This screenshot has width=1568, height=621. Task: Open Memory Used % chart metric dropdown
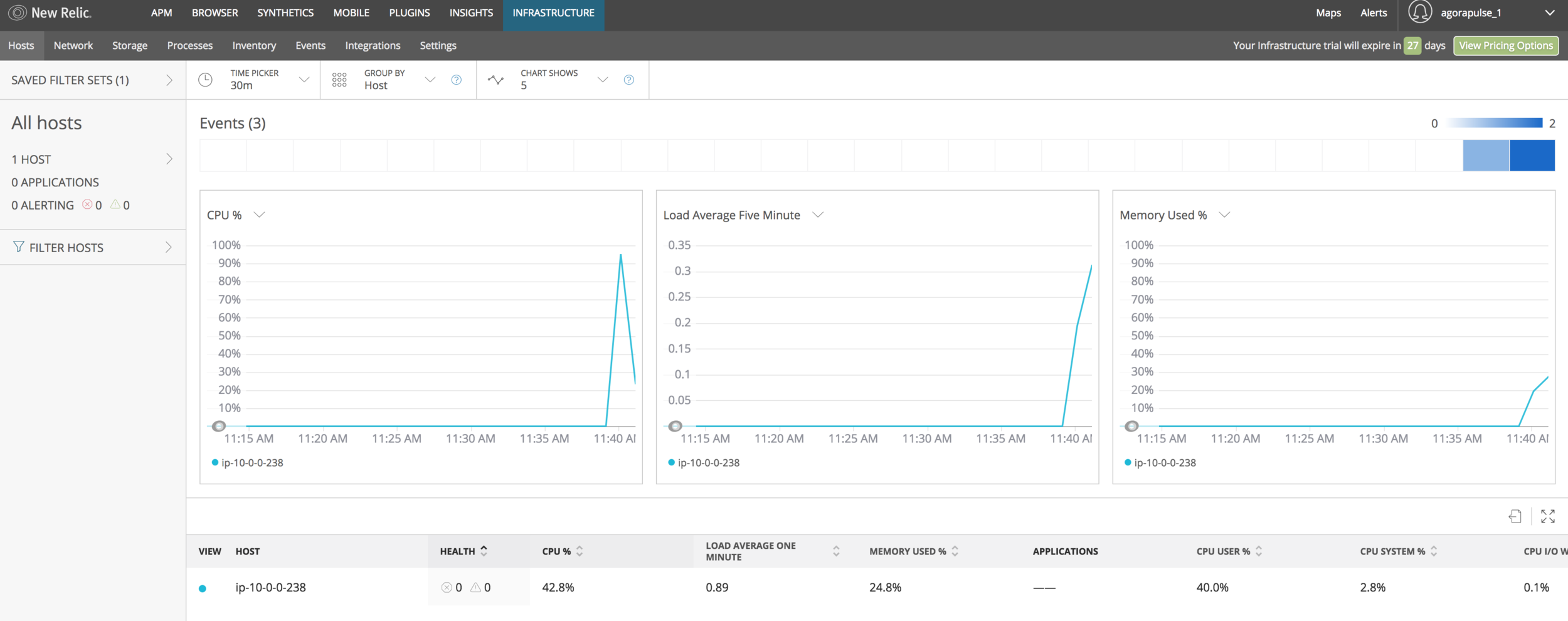click(1224, 215)
